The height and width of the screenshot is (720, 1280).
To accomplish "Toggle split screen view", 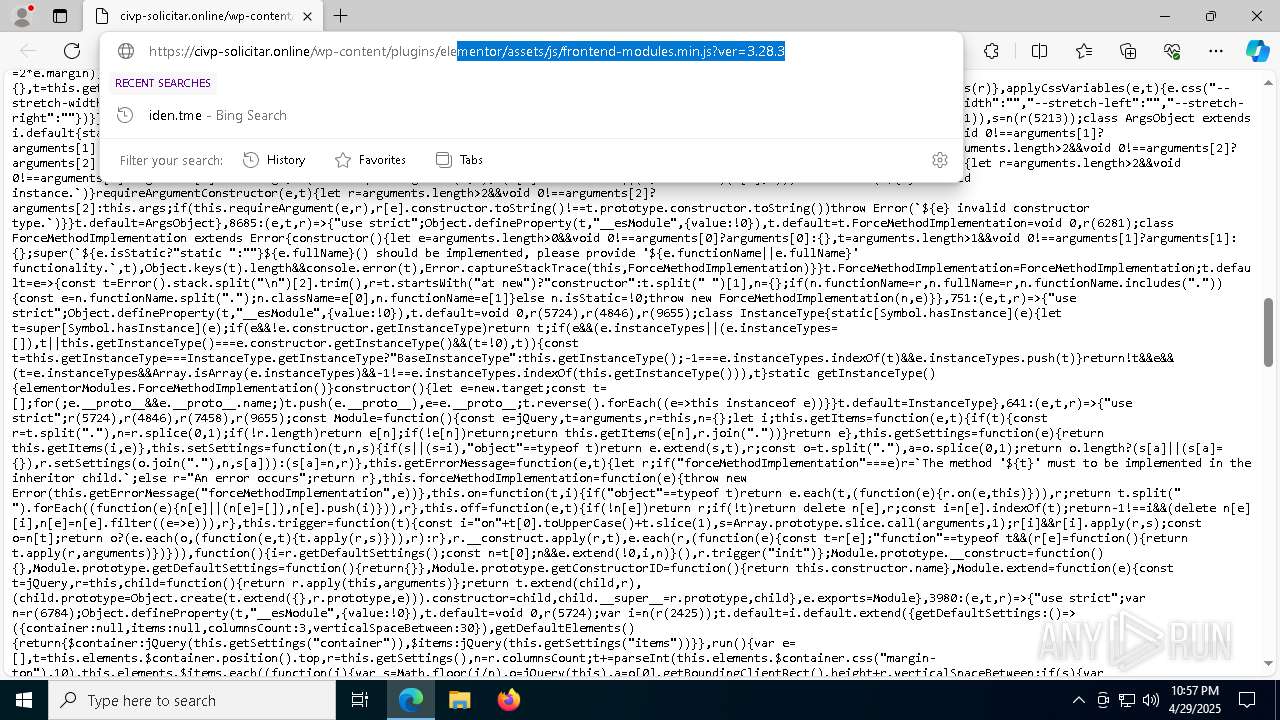I will point(1039,51).
